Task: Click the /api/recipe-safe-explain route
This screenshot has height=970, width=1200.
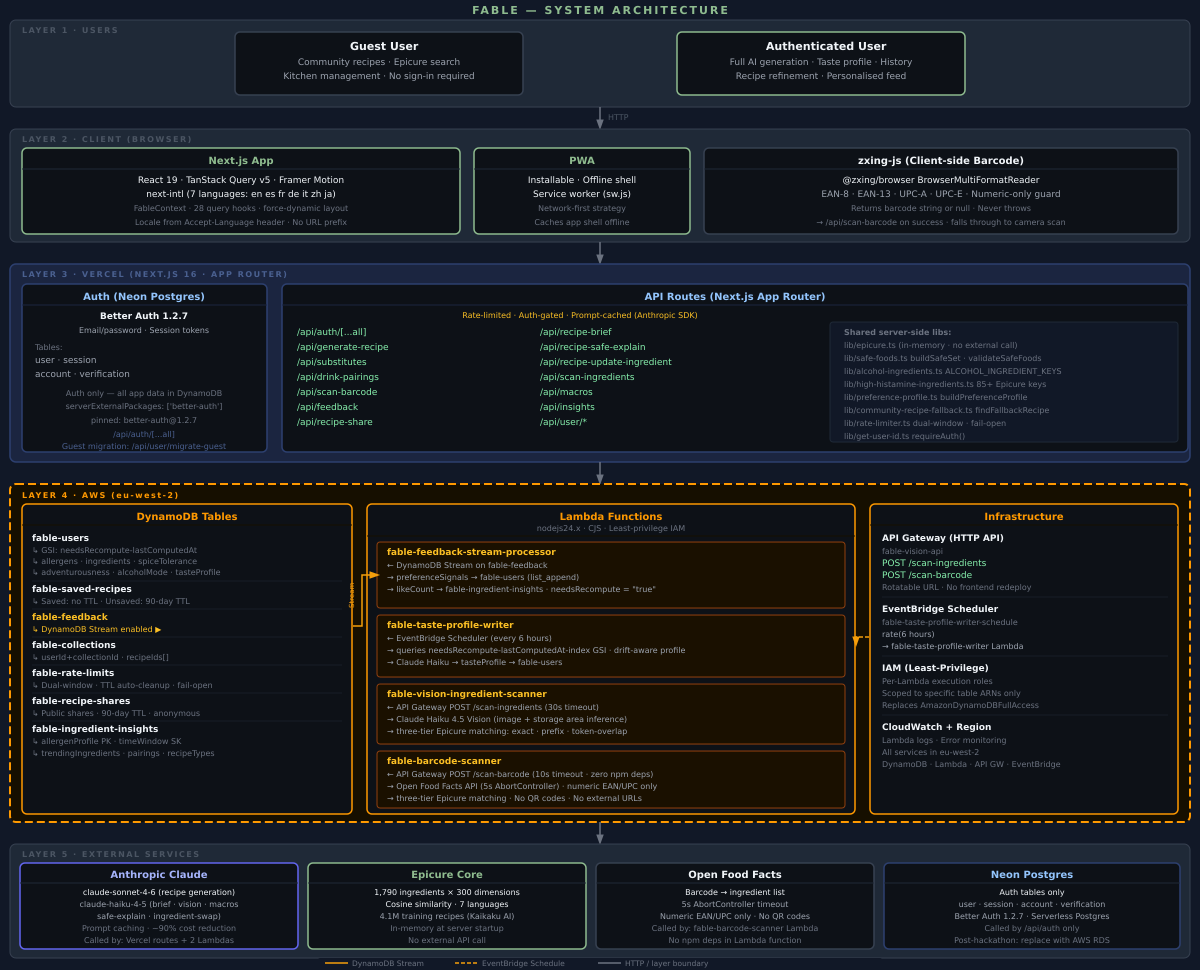Action: coord(592,347)
